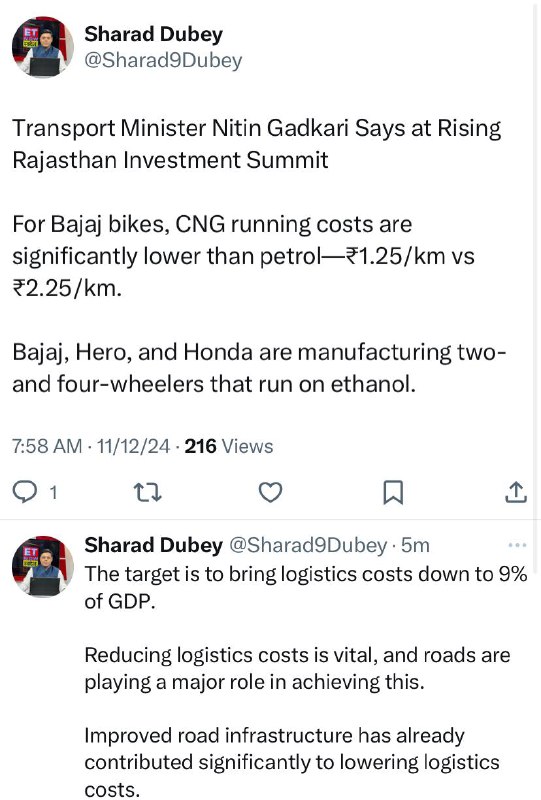Open Sharad Dubey's top profile picture
Screen dimensions: 541x800
pyautogui.click(x=43, y=47)
